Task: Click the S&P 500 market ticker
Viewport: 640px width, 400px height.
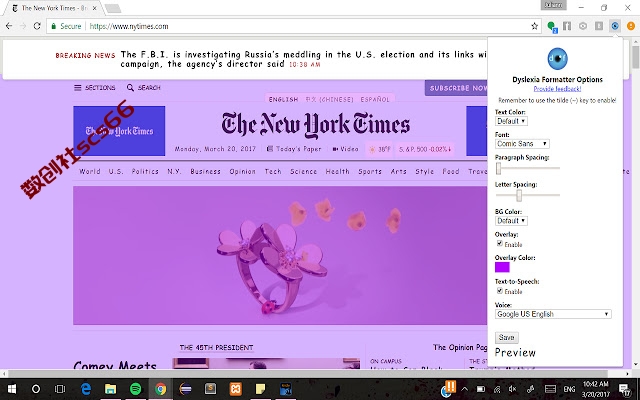Action: pos(425,149)
